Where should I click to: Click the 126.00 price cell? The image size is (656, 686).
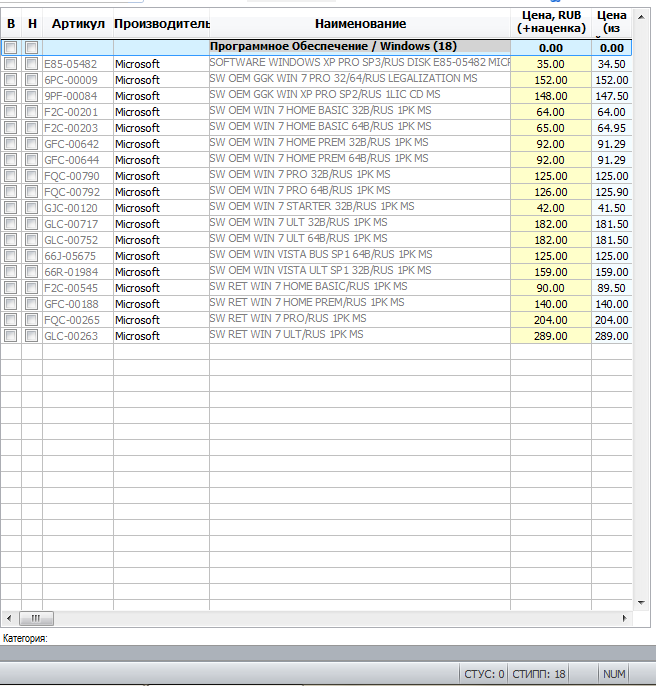pyautogui.click(x=551, y=192)
